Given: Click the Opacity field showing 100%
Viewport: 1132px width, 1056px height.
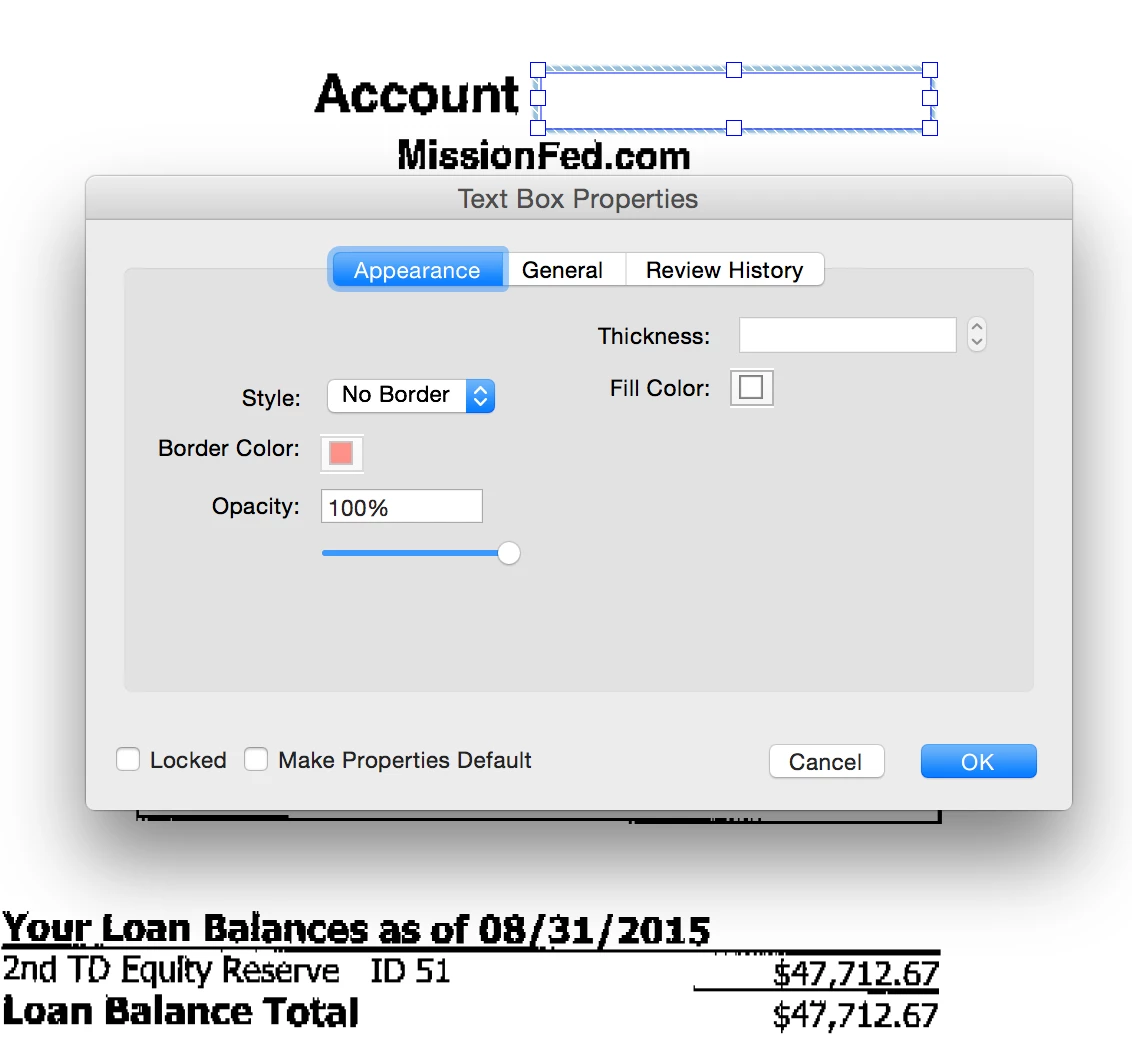Looking at the screenshot, I should pyautogui.click(x=401, y=507).
